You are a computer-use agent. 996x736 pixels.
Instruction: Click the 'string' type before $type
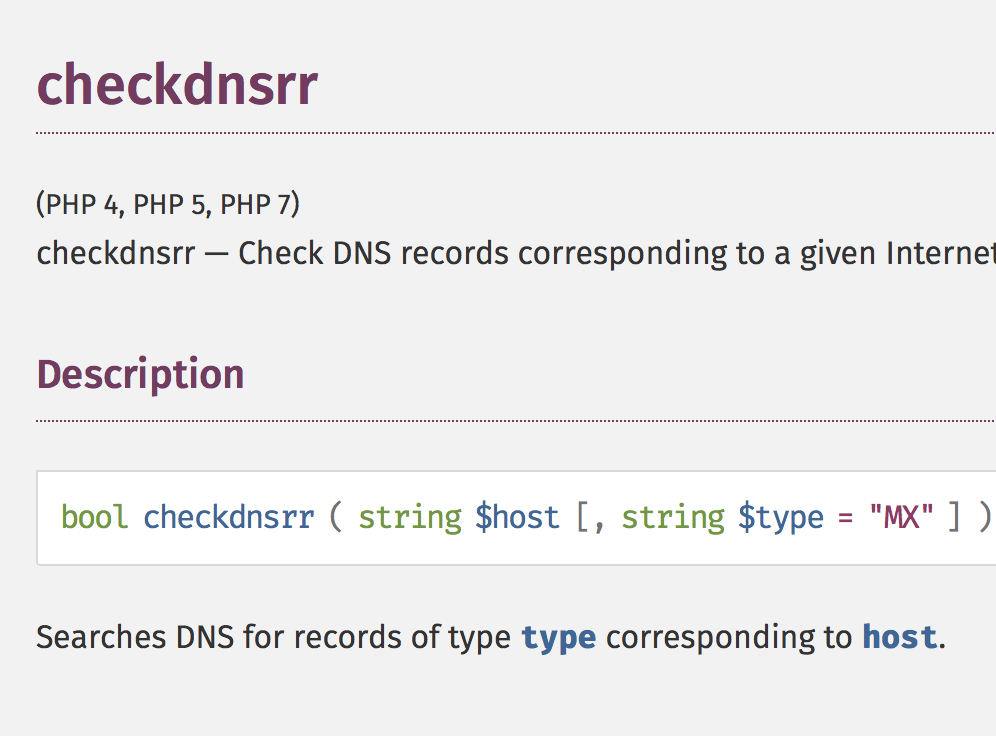pos(673,517)
